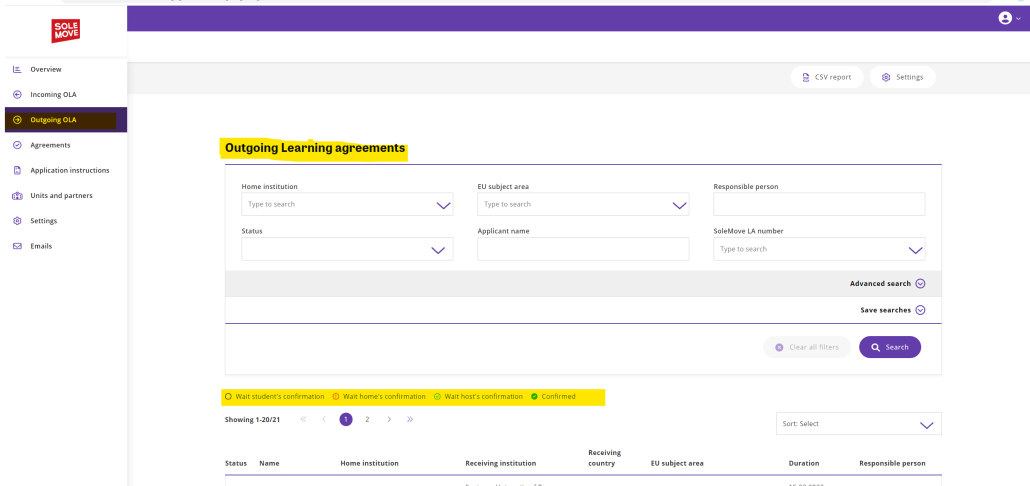
Task: Click the purple Search button
Action: 890,347
